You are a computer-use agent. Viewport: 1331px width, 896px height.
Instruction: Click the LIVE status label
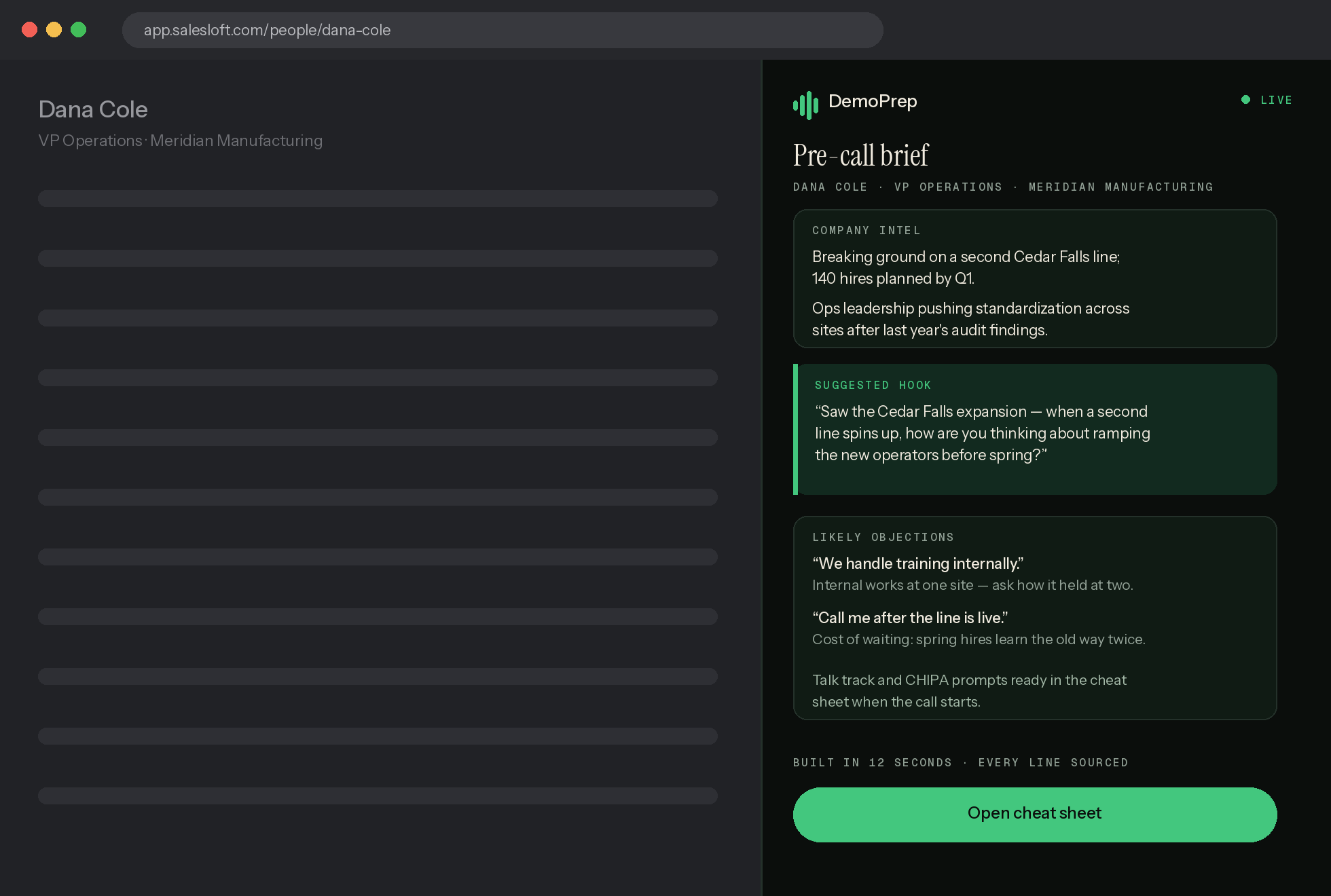click(1276, 100)
